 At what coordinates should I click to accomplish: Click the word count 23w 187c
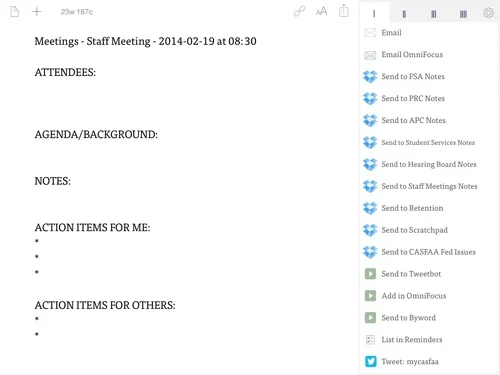(x=76, y=12)
